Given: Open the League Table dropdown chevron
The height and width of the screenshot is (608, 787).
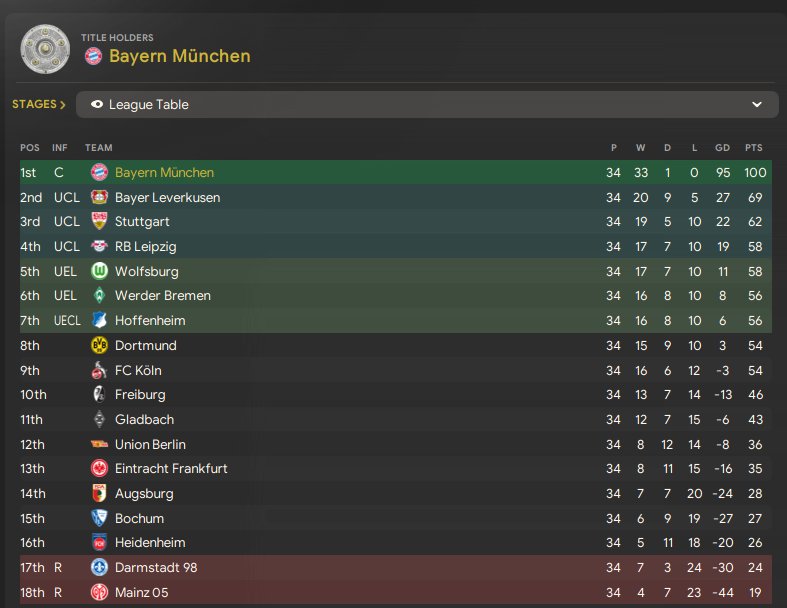Looking at the screenshot, I should 757,105.
